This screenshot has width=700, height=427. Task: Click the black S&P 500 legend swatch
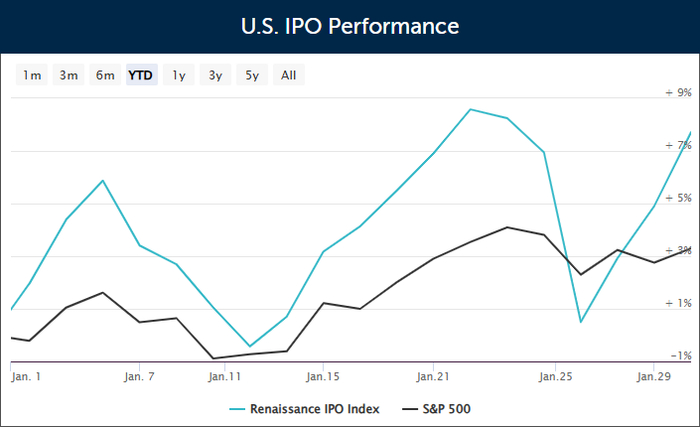(x=409, y=408)
